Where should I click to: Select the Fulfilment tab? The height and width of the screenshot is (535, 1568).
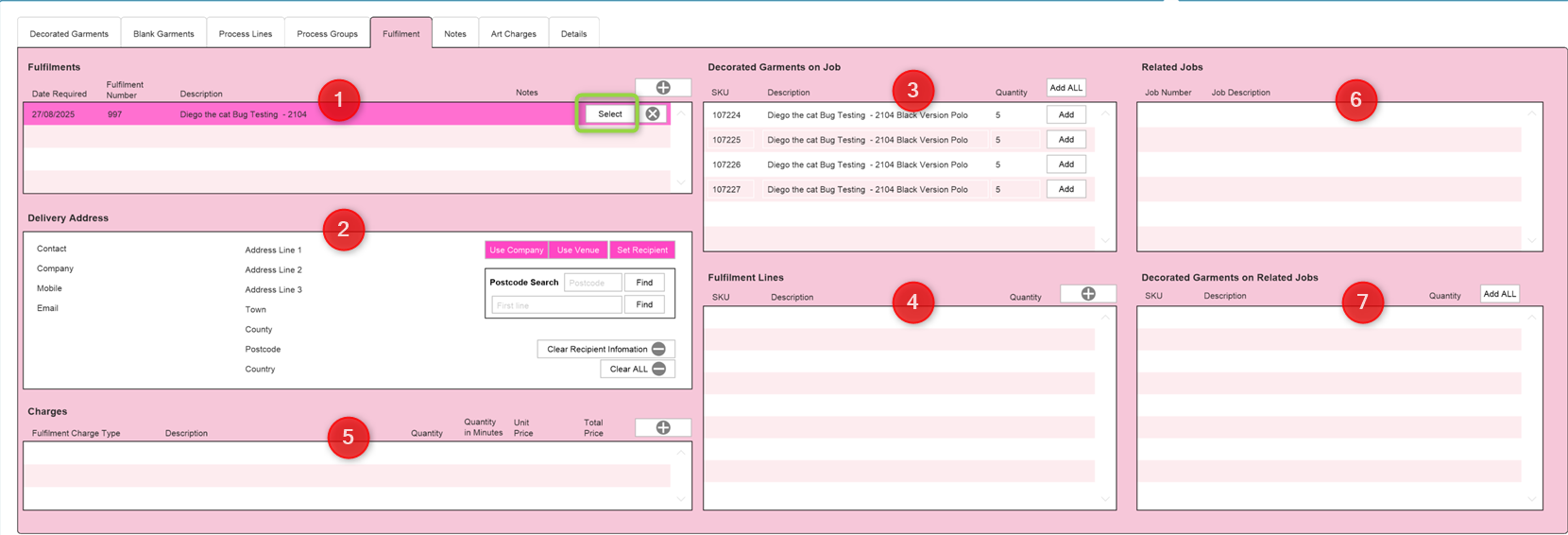(401, 33)
